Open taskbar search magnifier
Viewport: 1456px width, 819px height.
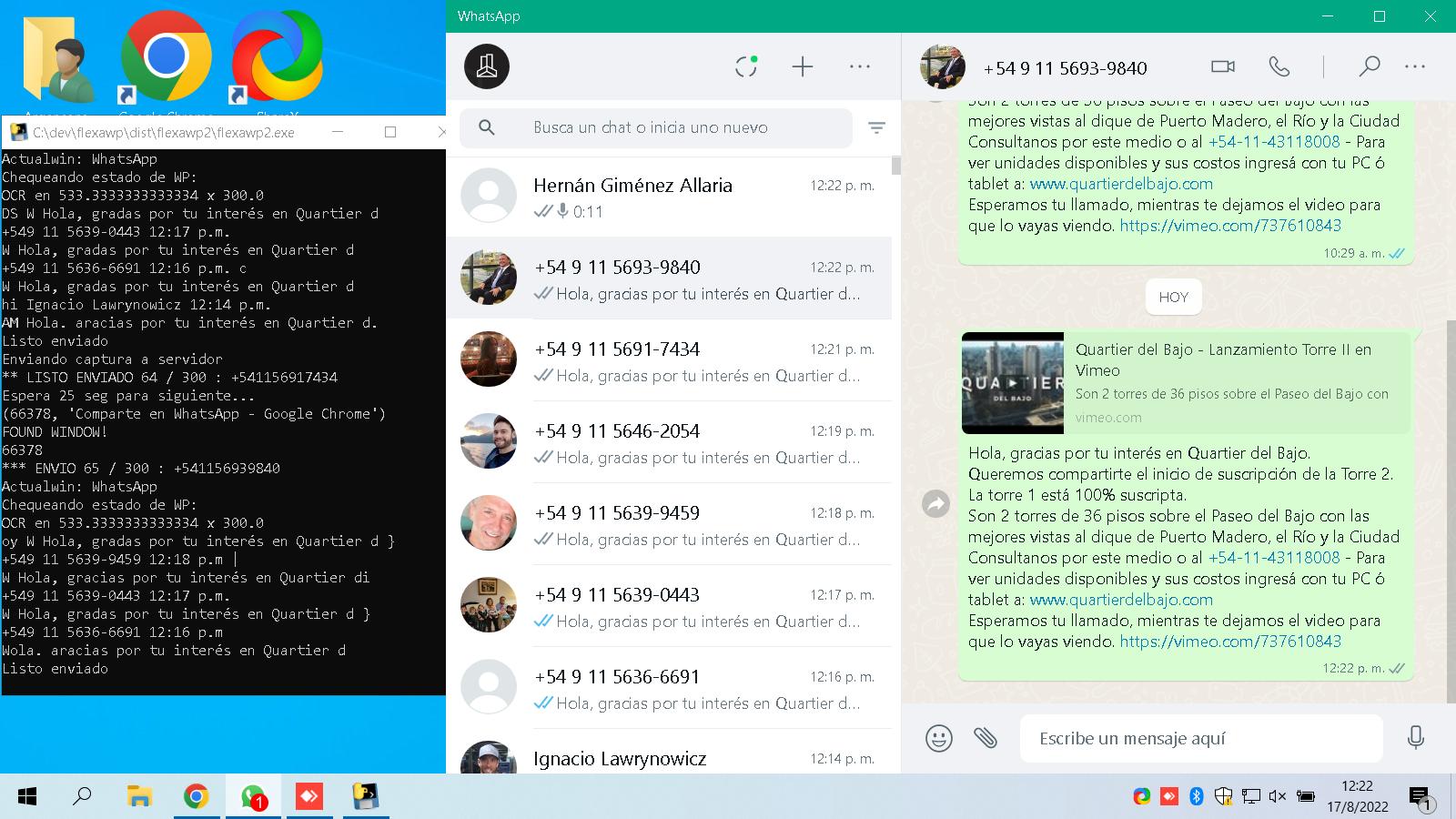coord(82,797)
